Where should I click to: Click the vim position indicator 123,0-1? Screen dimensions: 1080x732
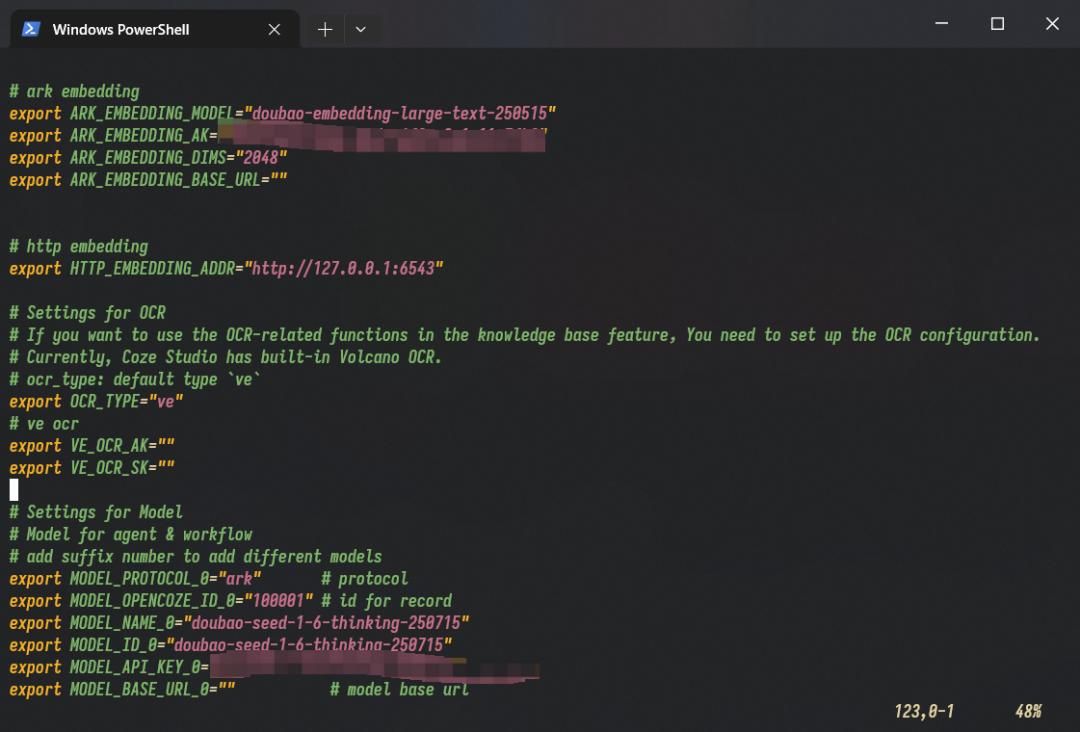pyautogui.click(x=924, y=711)
